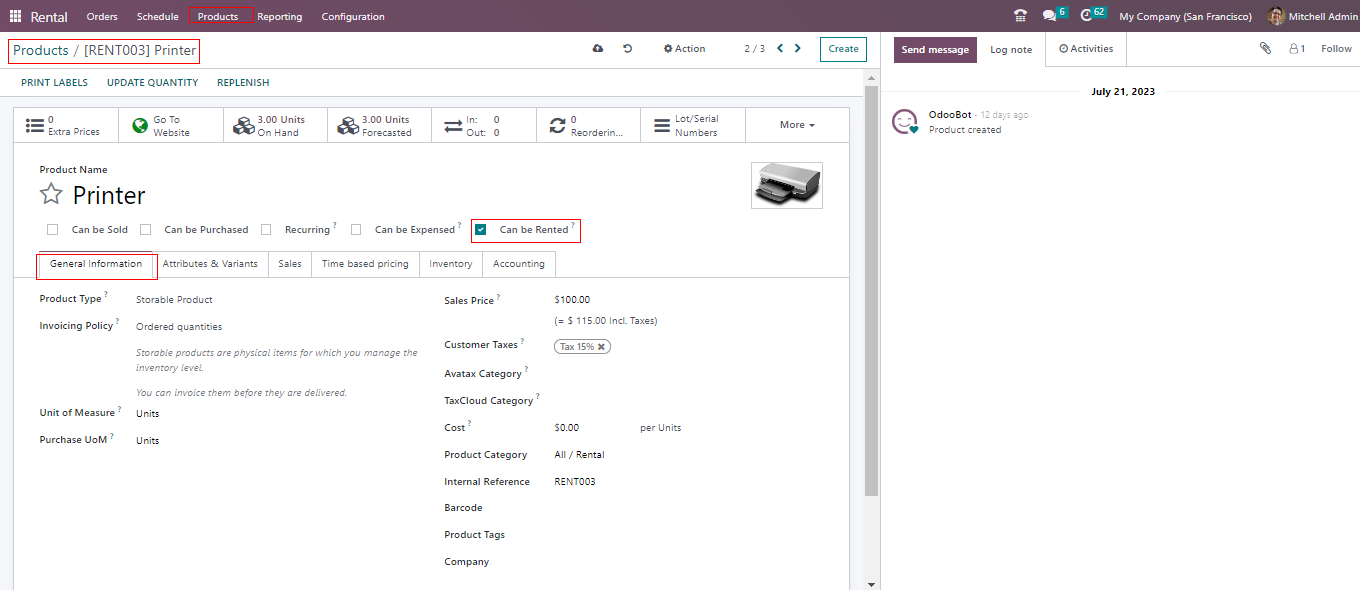Image resolution: width=1360 pixels, height=590 pixels.
Task: Mark Printer as favorite with star
Action: click(x=51, y=195)
